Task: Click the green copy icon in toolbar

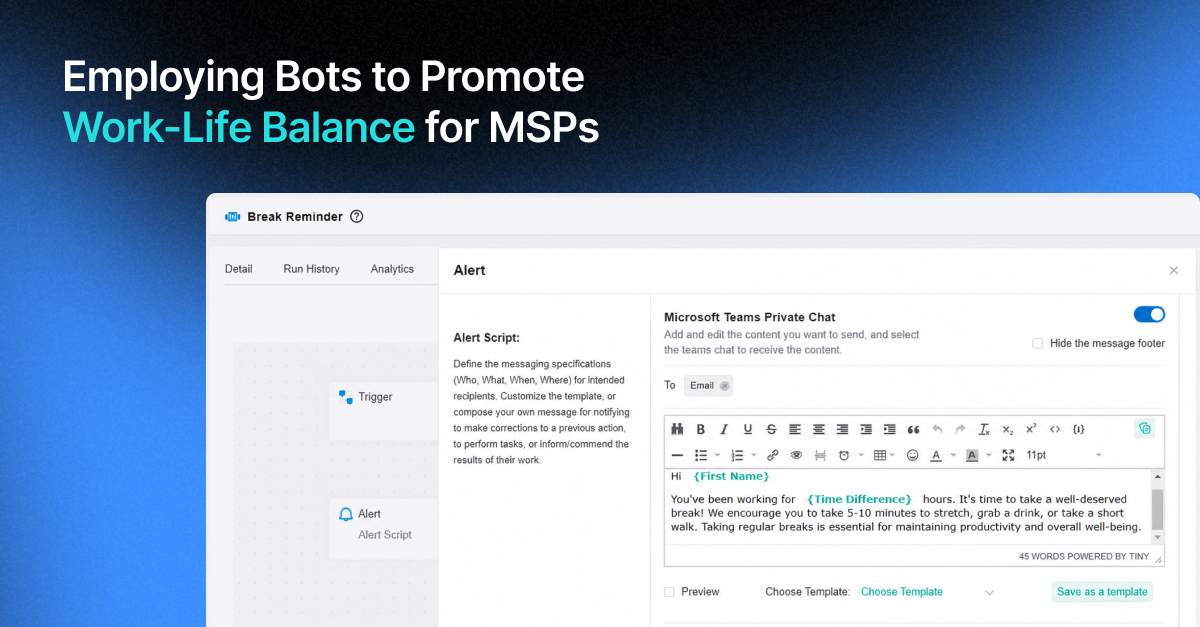Action: [1145, 428]
